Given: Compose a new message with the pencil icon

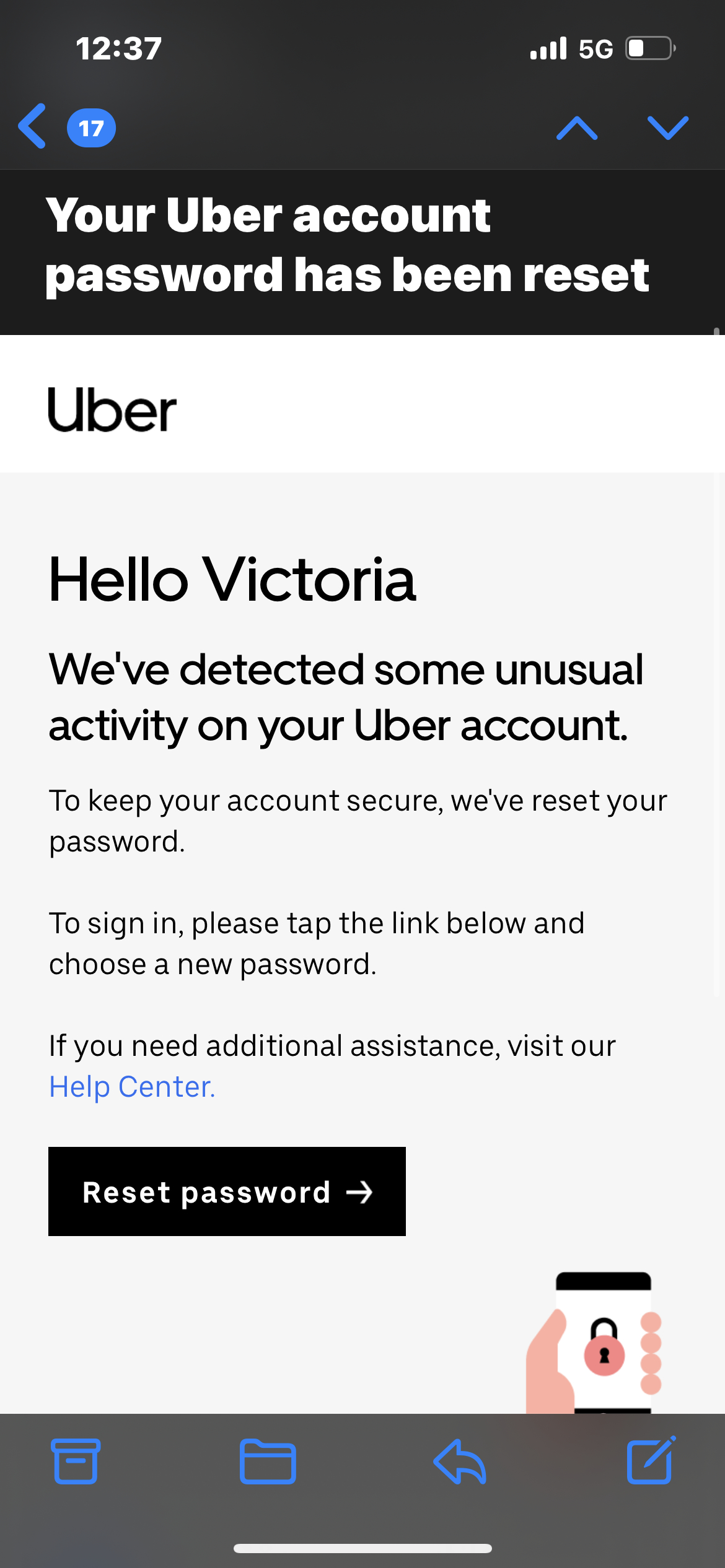Looking at the screenshot, I should [651, 1461].
